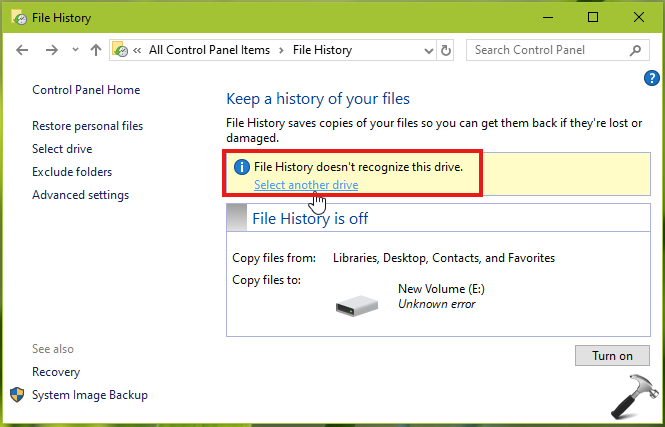Click the 'File History is off' heading

tap(310, 218)
